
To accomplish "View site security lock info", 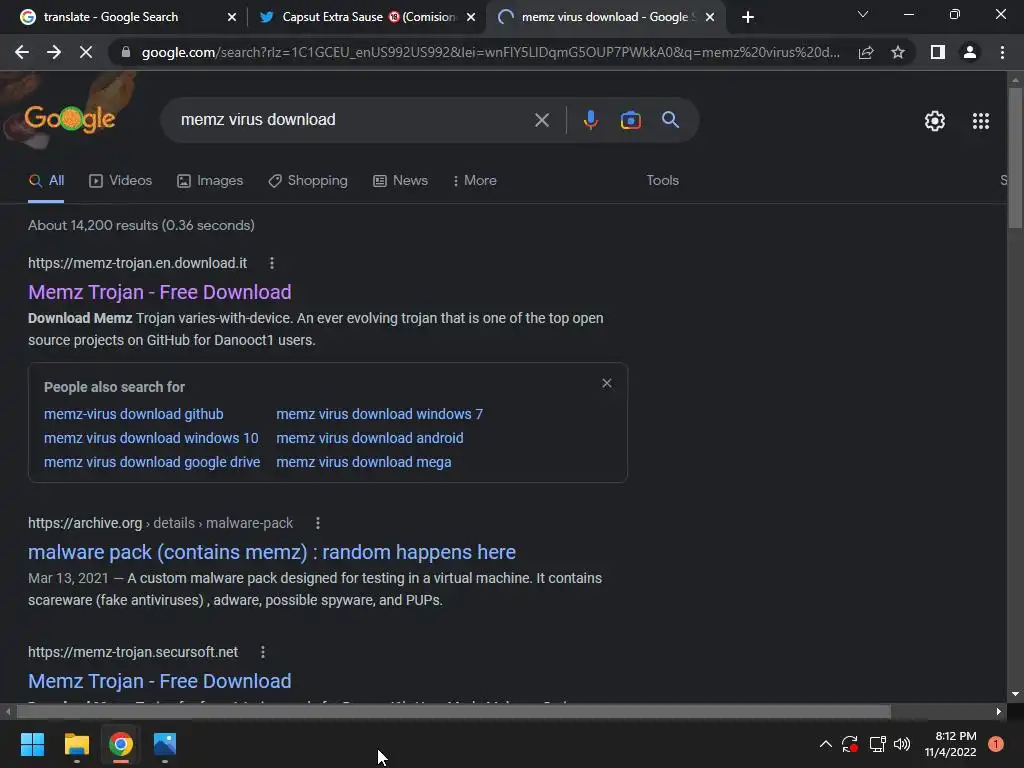I will click(x=125, y=52).
